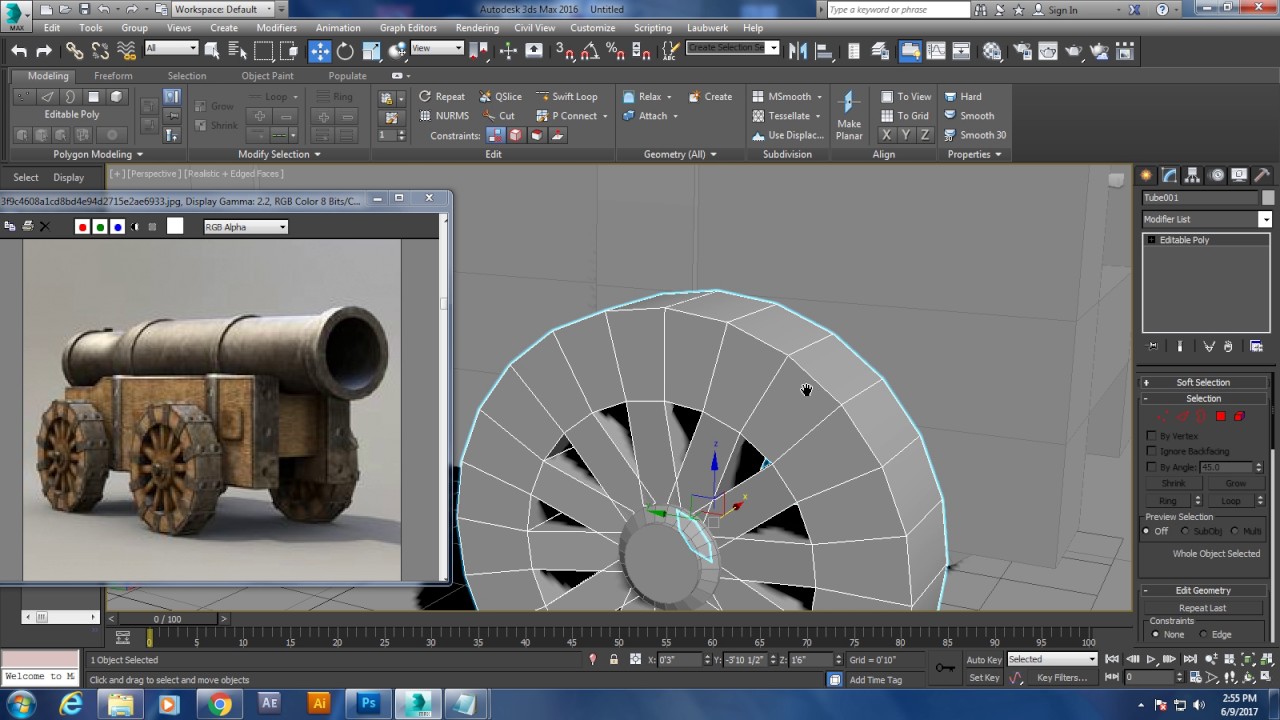Open Curve Editor from main toolbar
Viewport: 1280px width, 720px height.
click(936, 51)
